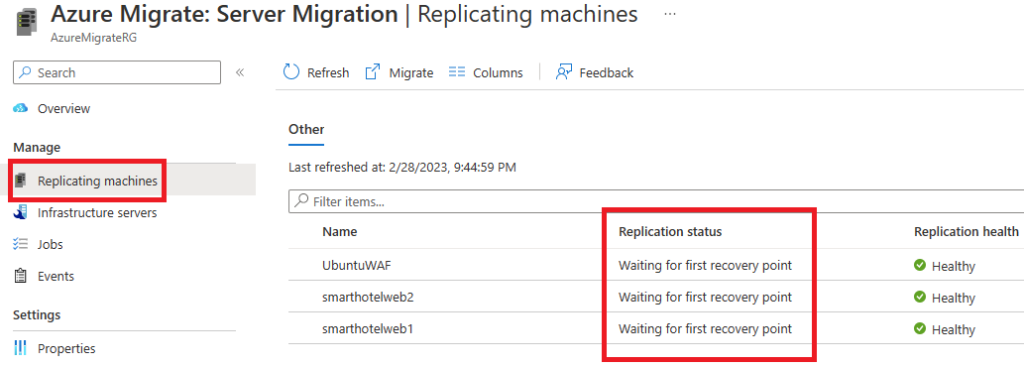Open Jobs in the sidebar

coord(50,244)
